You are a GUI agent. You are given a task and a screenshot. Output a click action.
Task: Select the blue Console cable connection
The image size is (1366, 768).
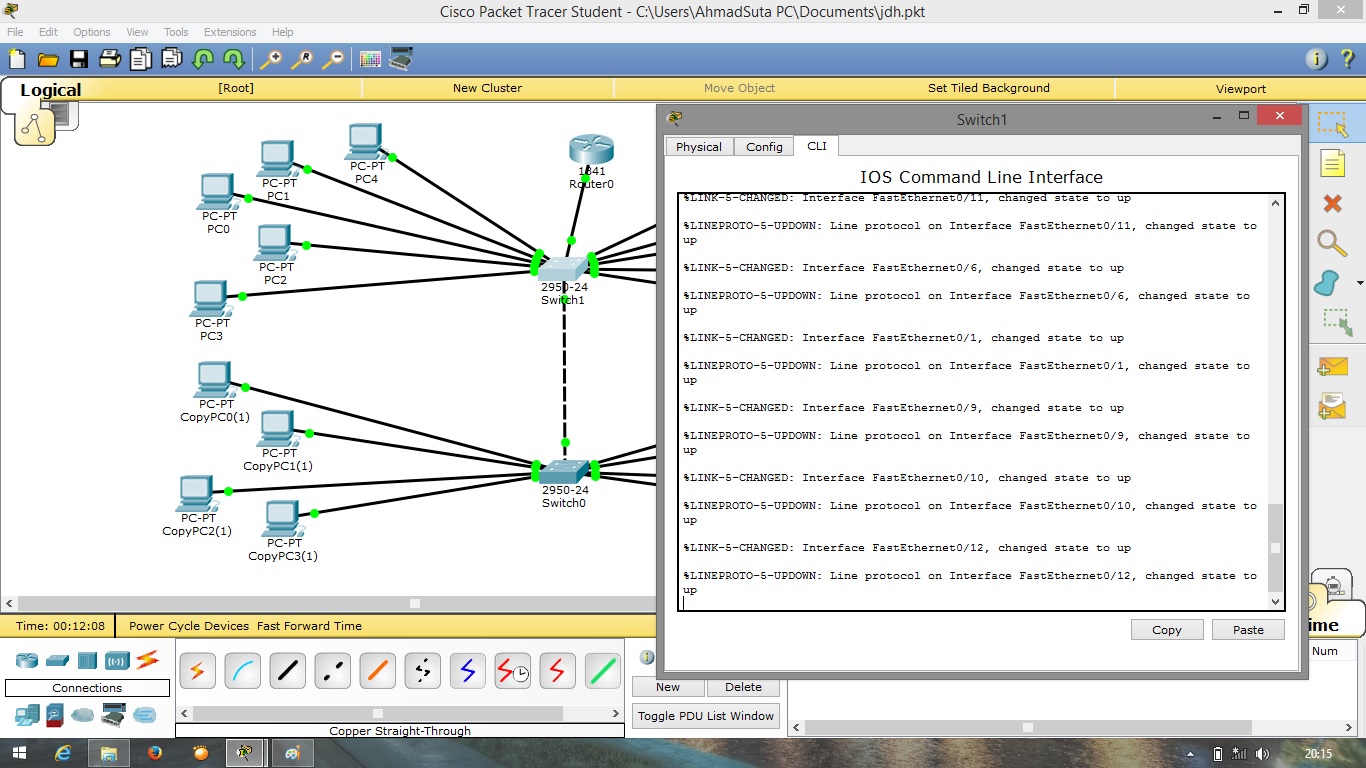coord(242,671)
